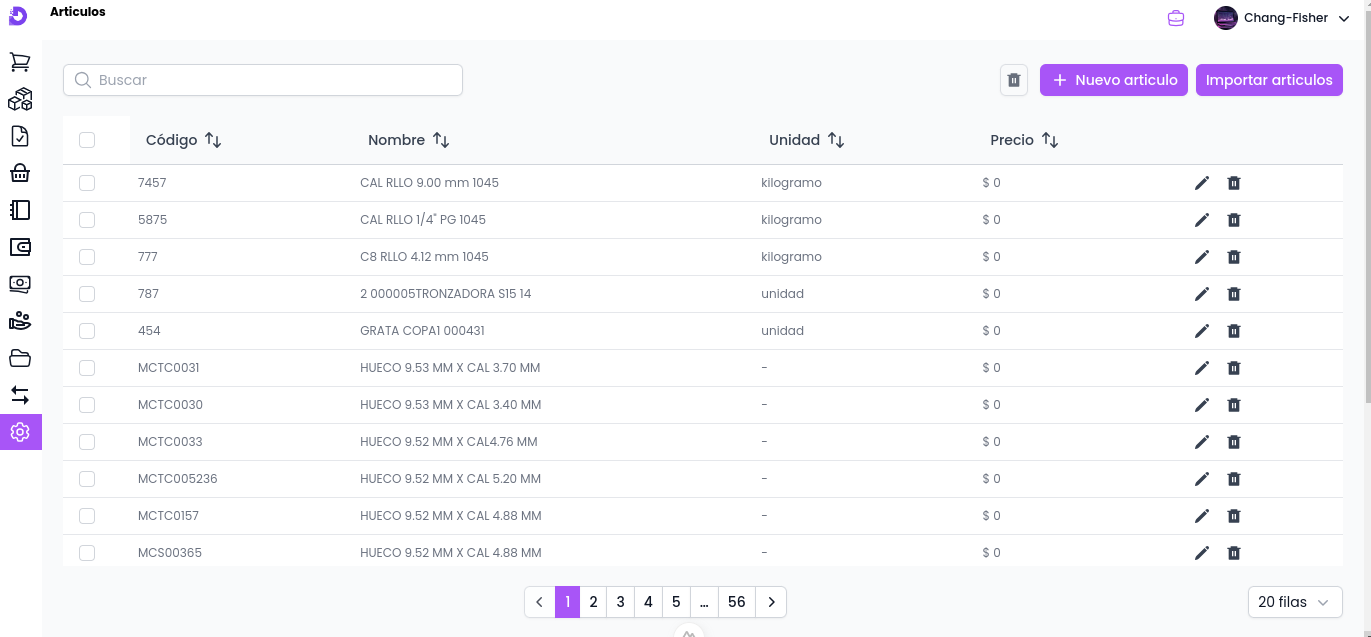
Task: Toggle the select-all checkbox in header
Action: click(x=87, y=140)
